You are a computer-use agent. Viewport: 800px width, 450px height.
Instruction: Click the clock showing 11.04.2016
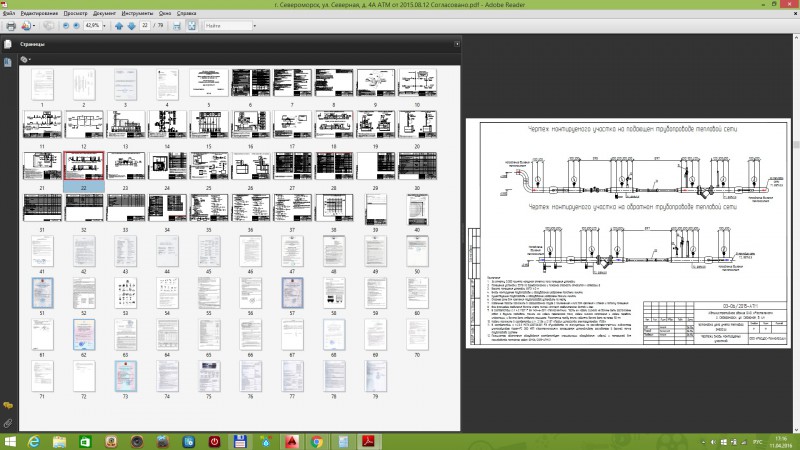coord(781,442)
